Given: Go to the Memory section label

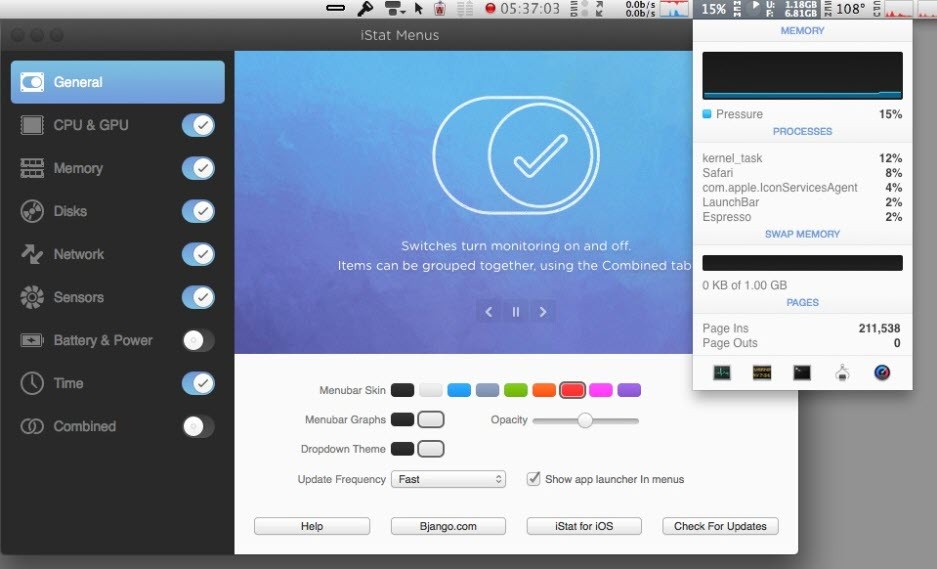Looking at the screenshot, I should pyautogui.click(x=78, y=168).
